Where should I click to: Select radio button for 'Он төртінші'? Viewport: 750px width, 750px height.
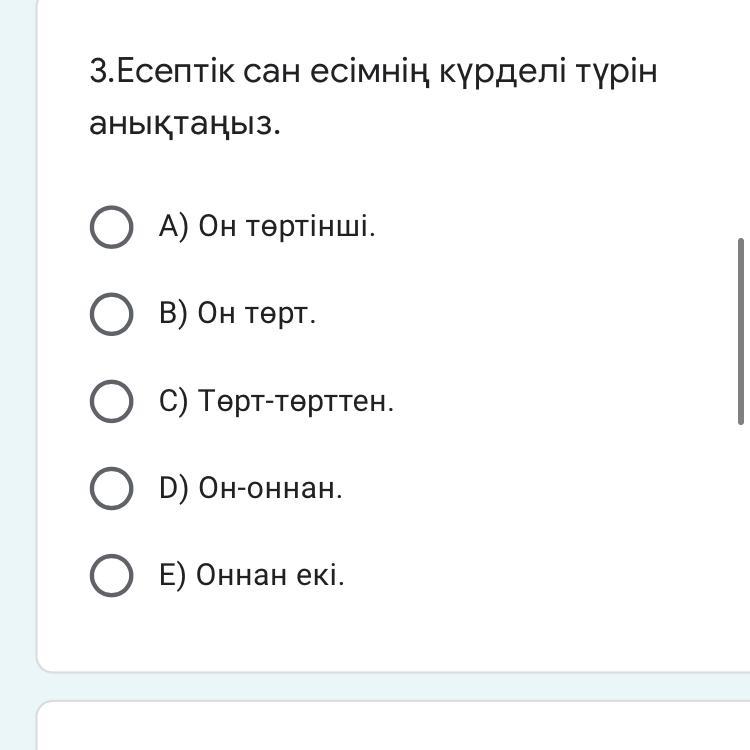111,227
